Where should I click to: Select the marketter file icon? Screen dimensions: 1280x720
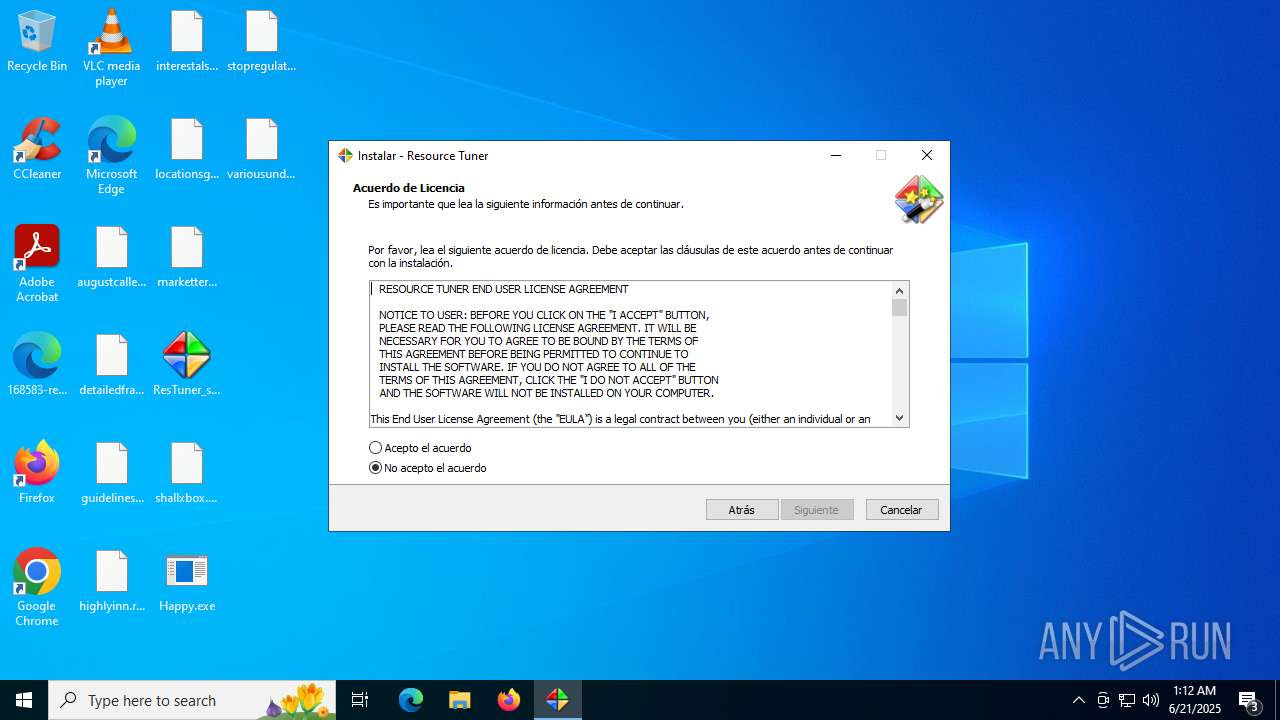[187, 257]
